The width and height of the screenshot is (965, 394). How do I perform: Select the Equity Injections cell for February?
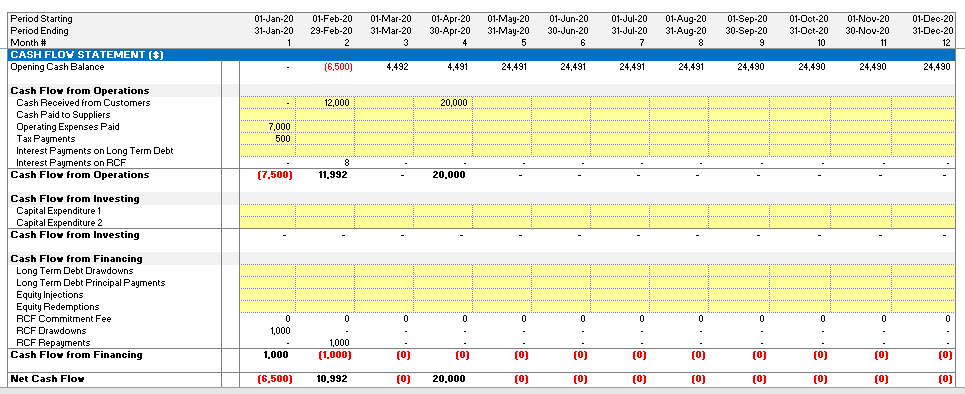click(325, 295)
